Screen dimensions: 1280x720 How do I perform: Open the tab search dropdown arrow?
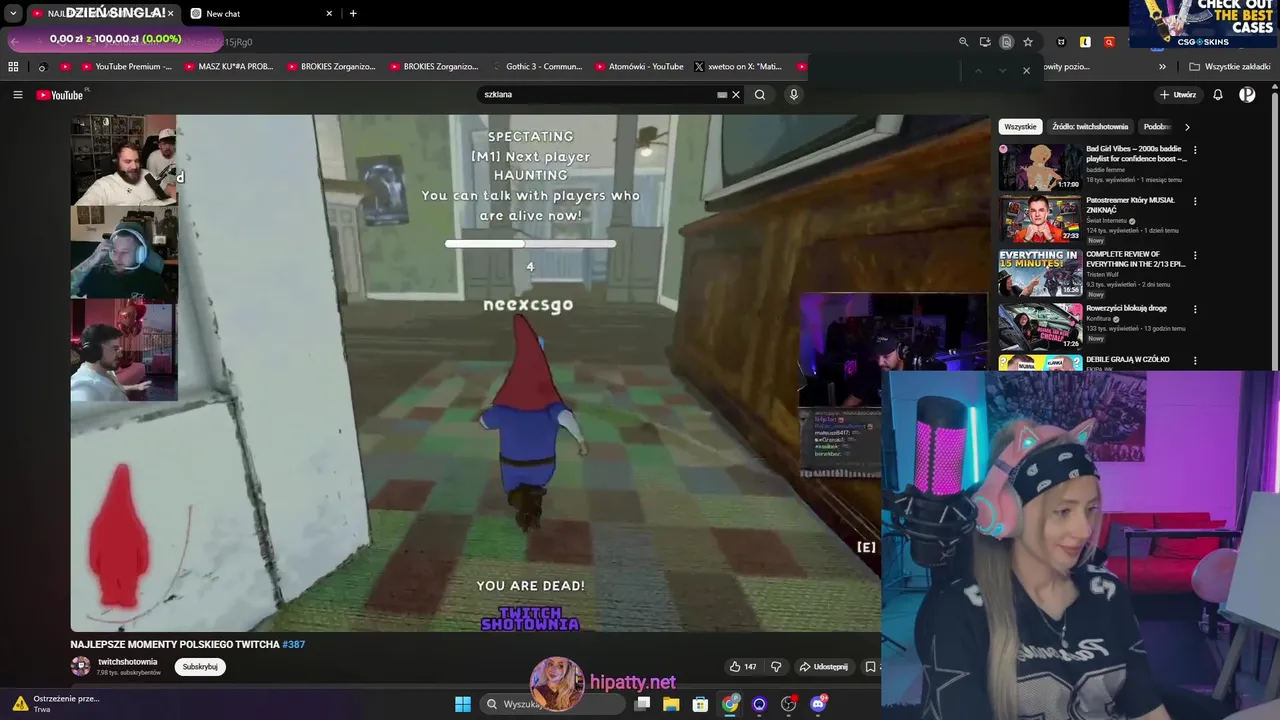tap(13, 14)
